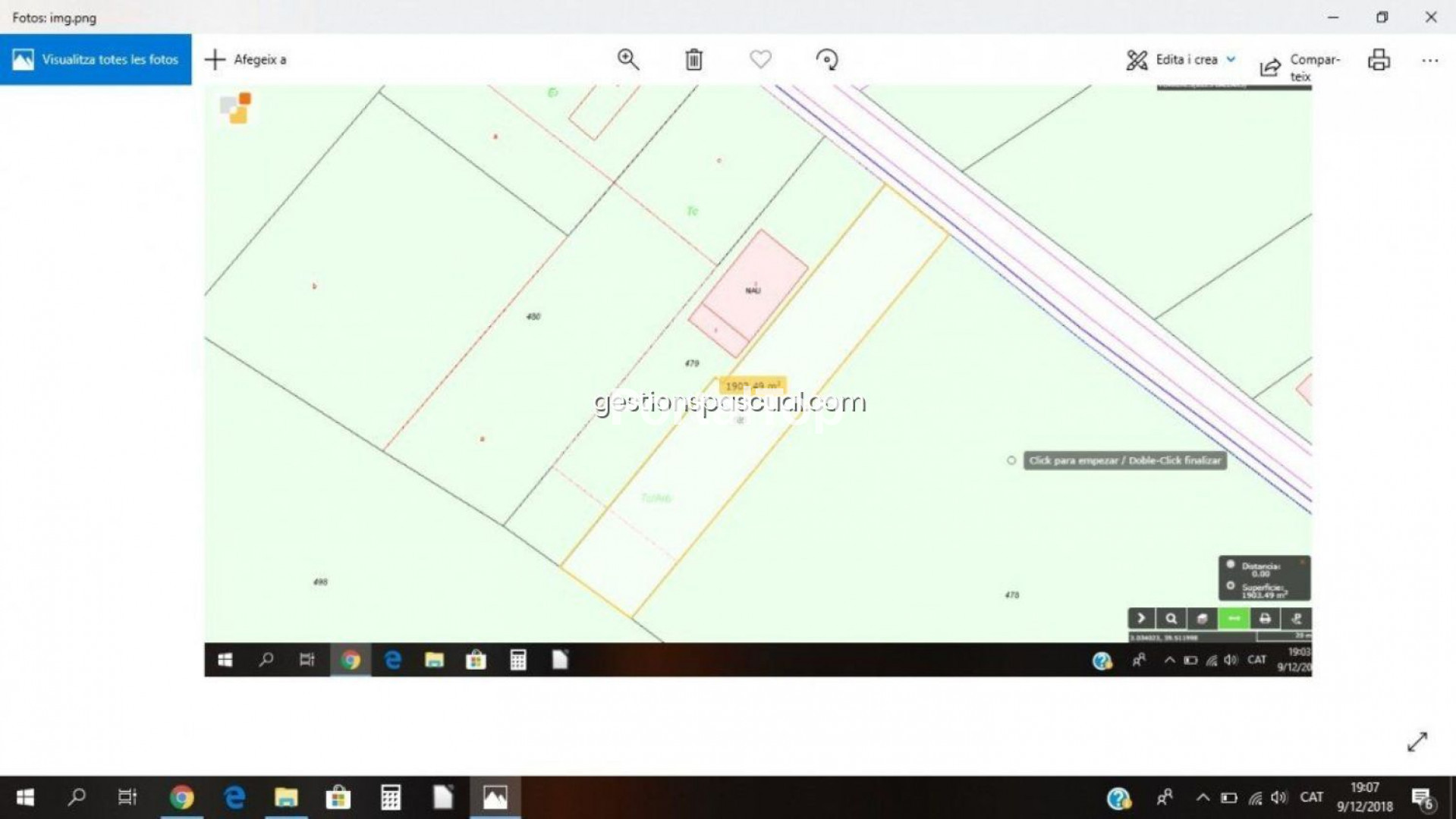1456x819 pixels.
Task: Click the yellow 1903.49 m² area label
Action: [x=751, y=385]
